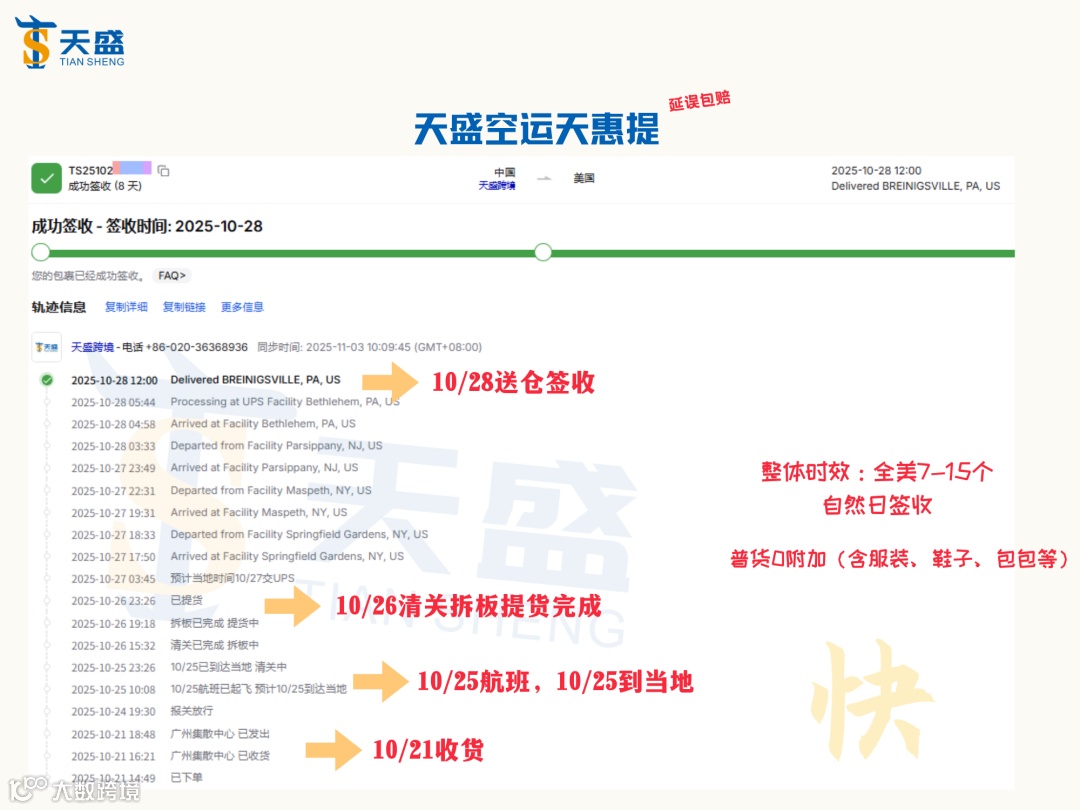This screenshot has width=1080, height=810.
Task: Click the green delivered checkmark status icon
Action: click(46, 178)
